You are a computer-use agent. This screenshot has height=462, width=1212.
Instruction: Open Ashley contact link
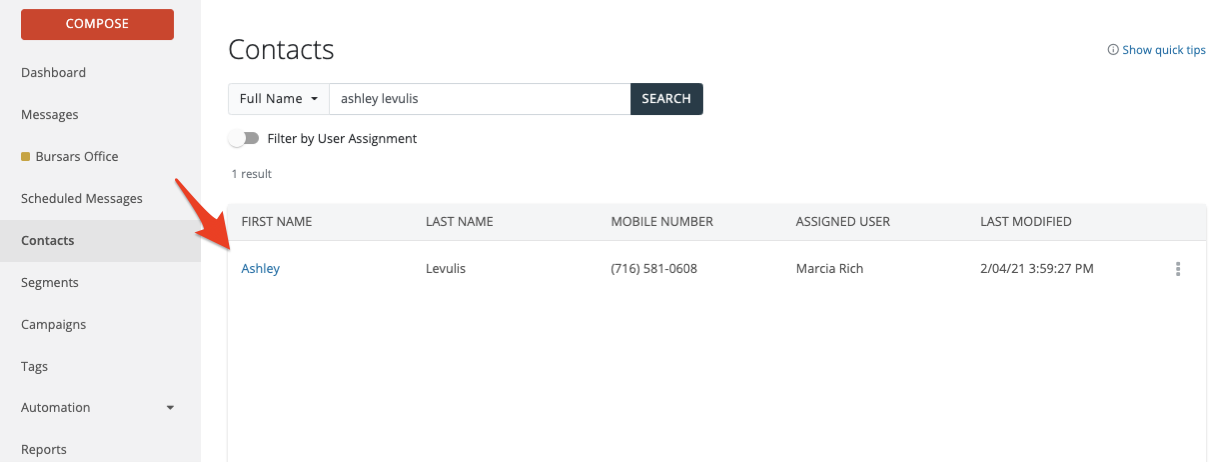tap(260, 269)
